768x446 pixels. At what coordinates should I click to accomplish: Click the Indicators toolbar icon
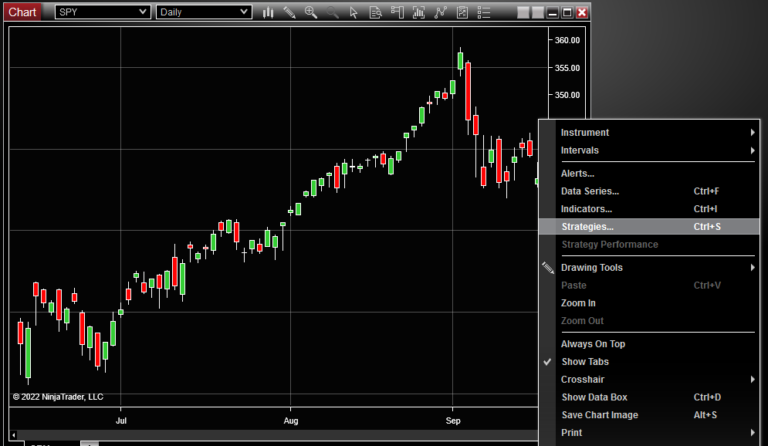tap(419, 12)
